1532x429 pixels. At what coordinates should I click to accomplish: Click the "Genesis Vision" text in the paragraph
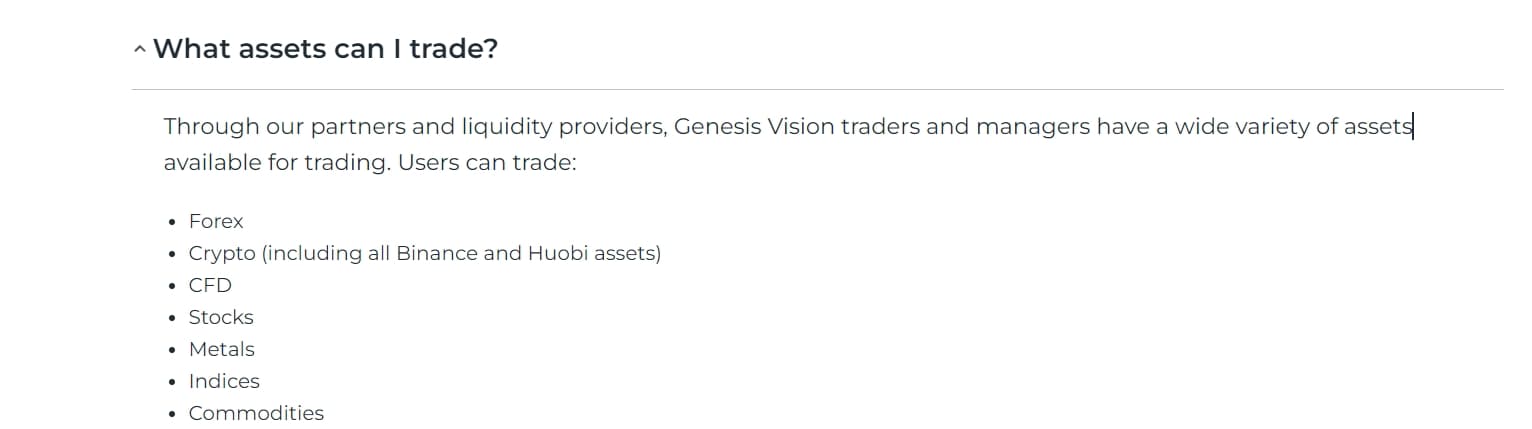[x=755, y=127]
